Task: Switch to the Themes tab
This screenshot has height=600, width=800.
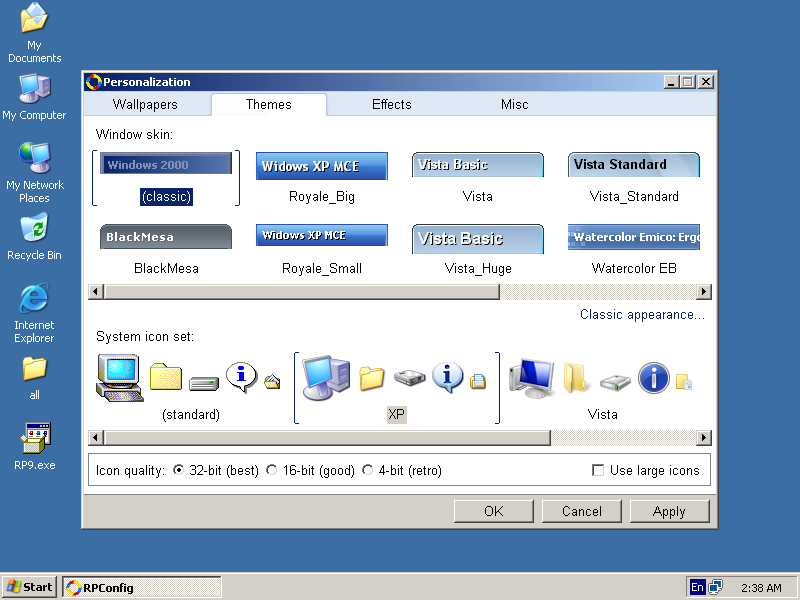Action: coord(268,105)
